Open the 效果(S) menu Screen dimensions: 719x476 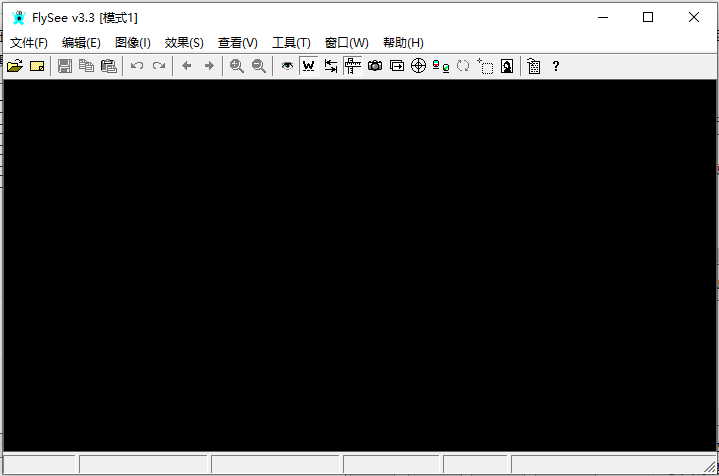pyautogui.click(x=184, y=42)
